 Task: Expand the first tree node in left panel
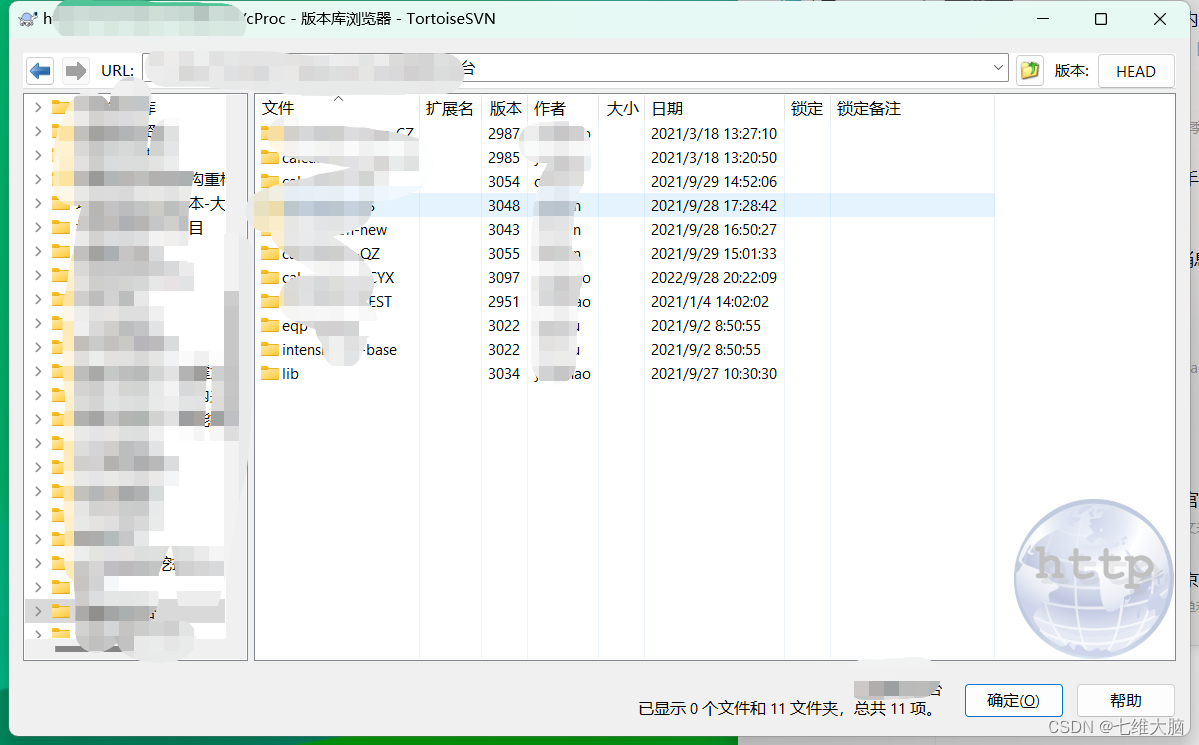click(x=38, y=107)
